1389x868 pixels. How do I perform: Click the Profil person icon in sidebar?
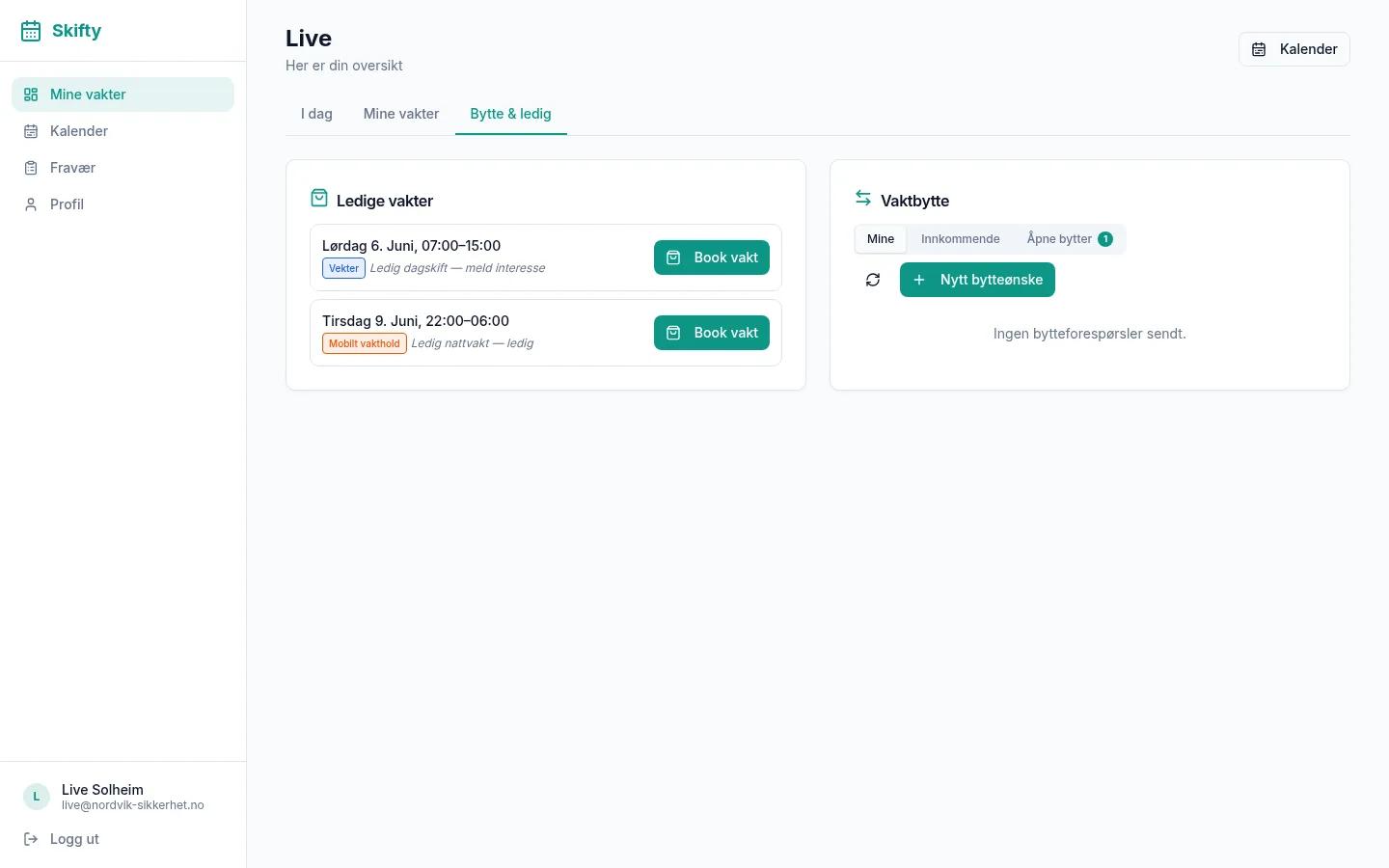coord(31,204)
